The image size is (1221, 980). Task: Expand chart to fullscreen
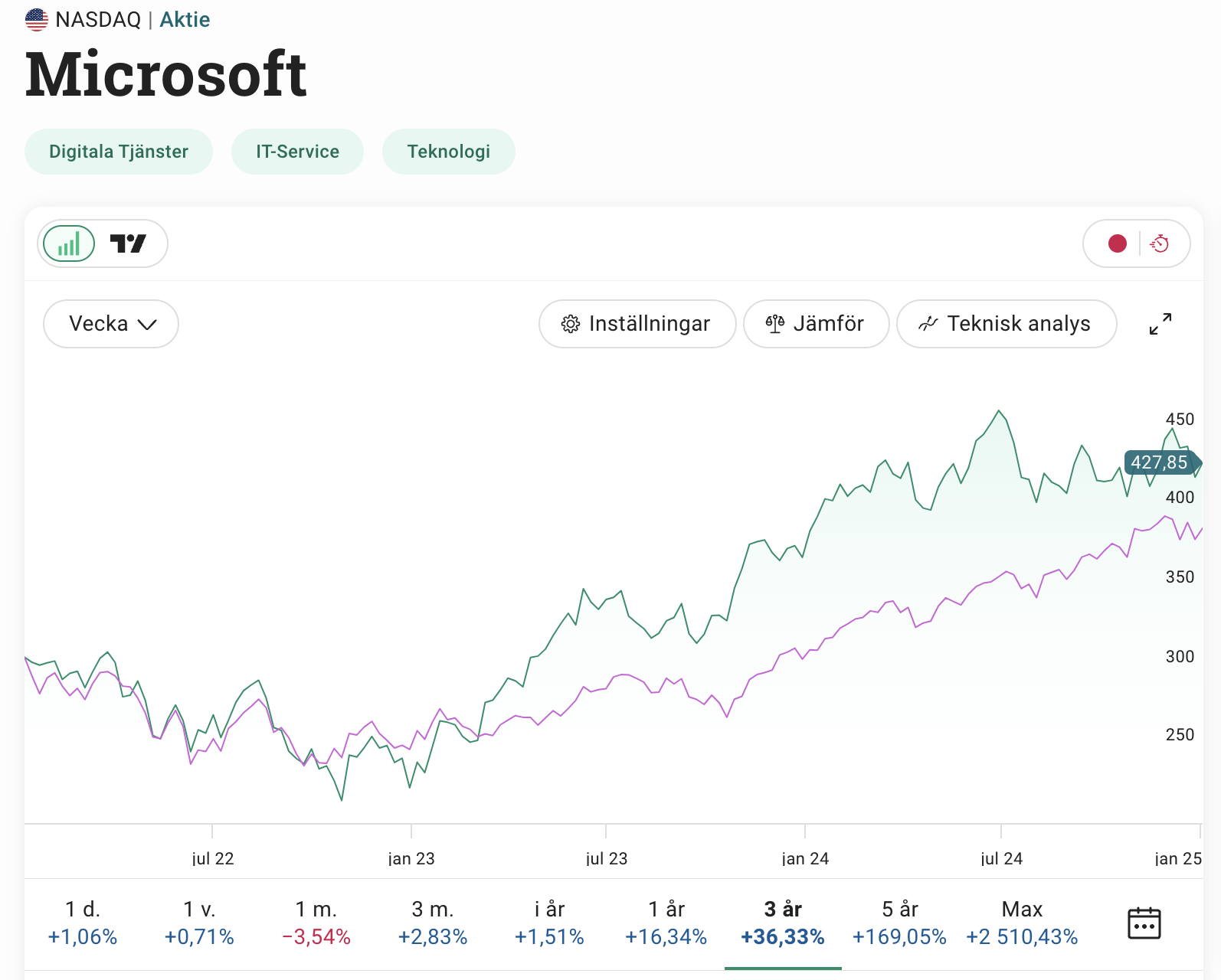1160,324
